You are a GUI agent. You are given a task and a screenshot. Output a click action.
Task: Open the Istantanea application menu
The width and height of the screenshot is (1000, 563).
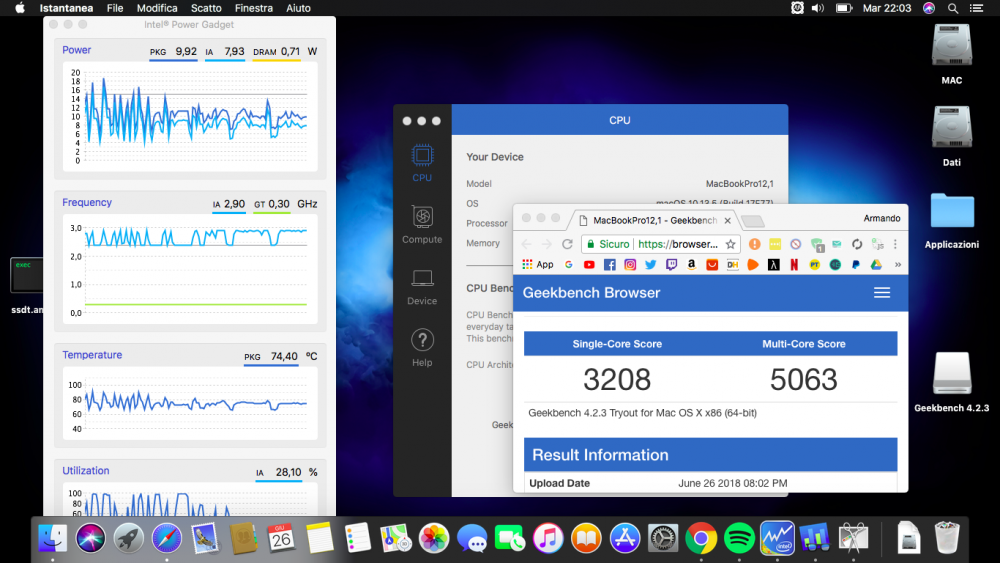66,8
